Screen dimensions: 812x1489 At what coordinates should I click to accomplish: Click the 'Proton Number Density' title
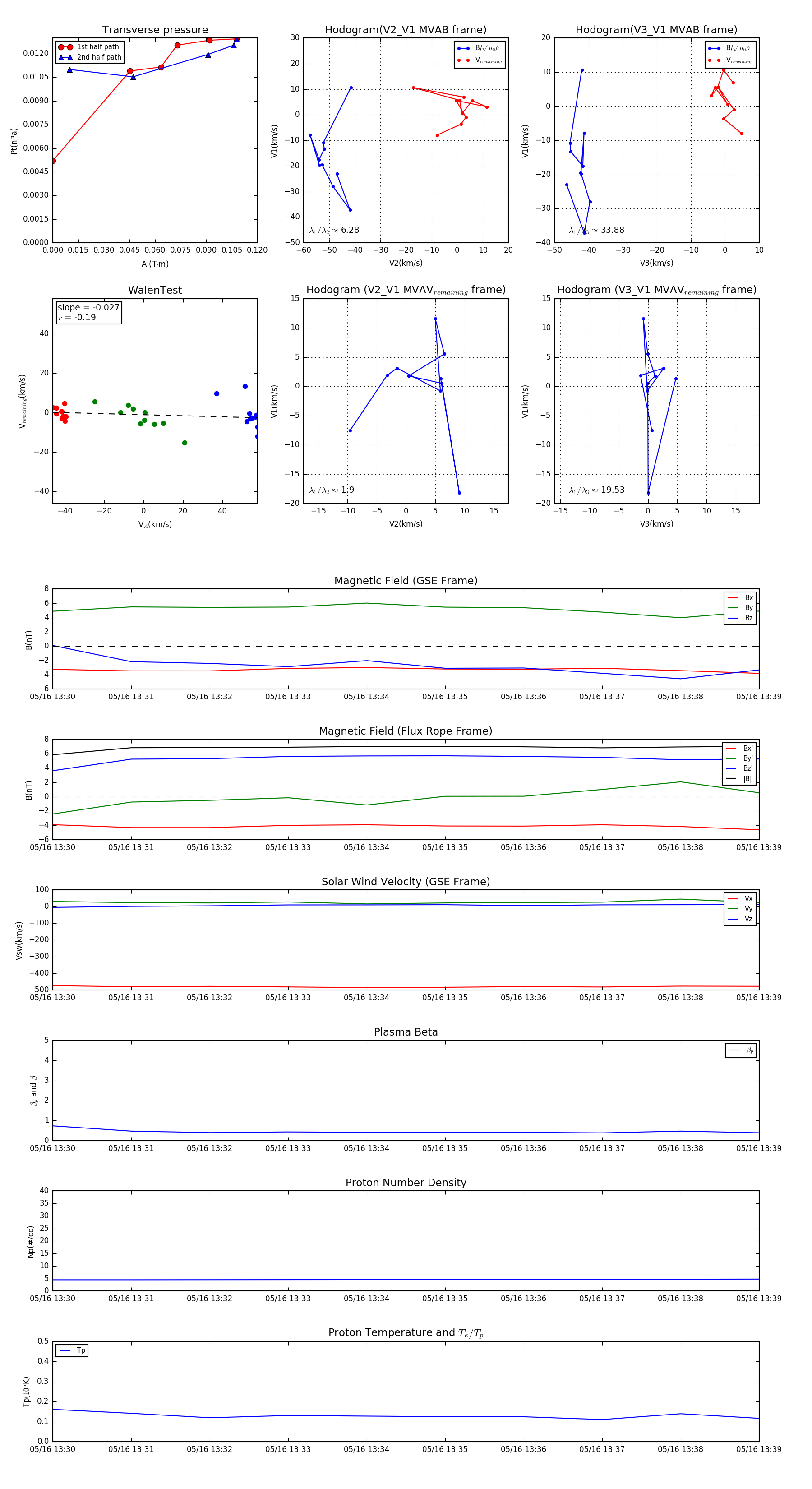pyautogui.click(x=406, y=1183)
